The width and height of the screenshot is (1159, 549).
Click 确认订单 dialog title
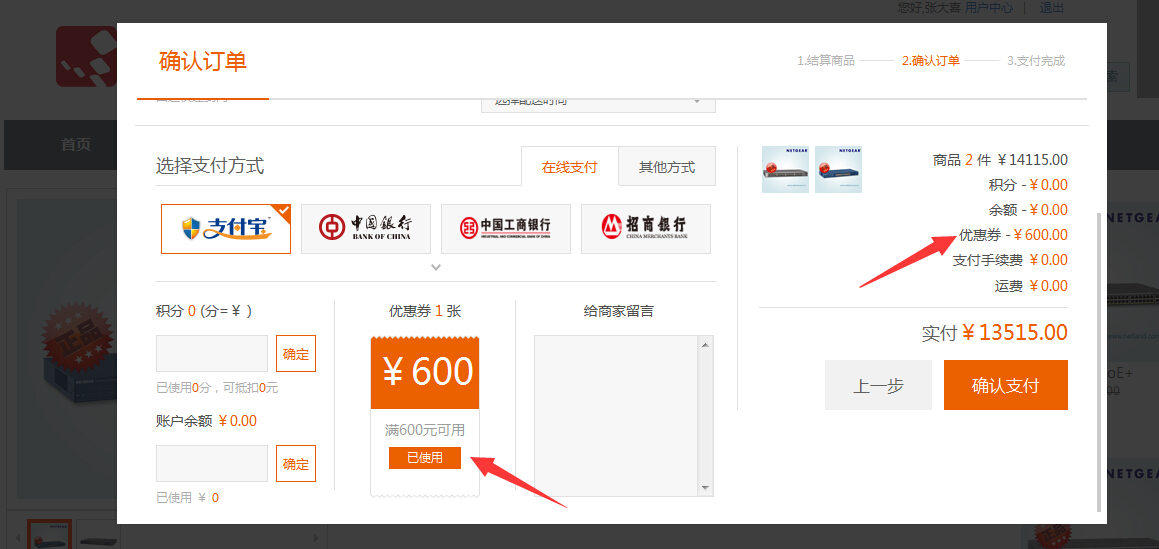coord(203,61)
